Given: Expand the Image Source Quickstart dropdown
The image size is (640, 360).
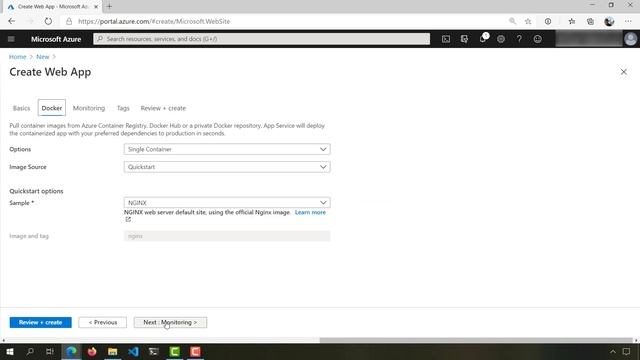Looking at the screenshot, I should (x=227, y=167).
